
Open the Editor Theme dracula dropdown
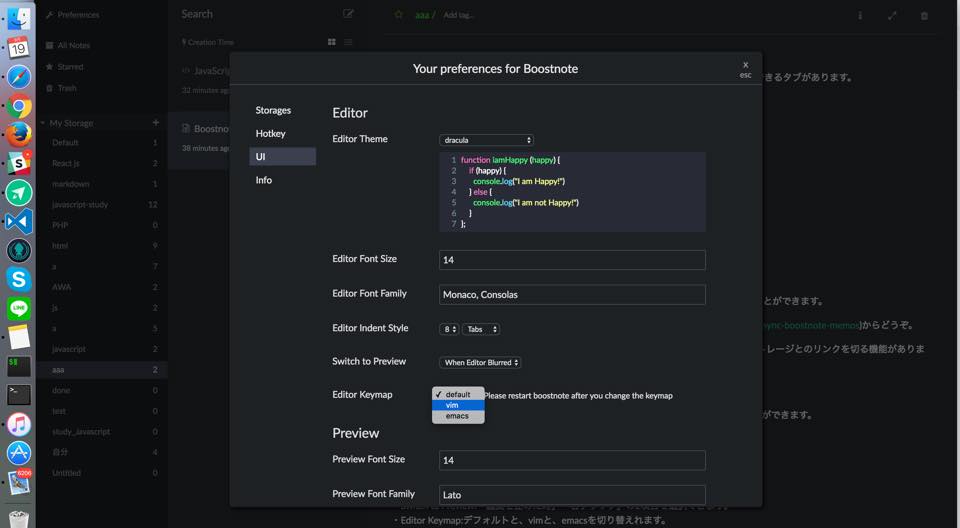pos(487,140)
